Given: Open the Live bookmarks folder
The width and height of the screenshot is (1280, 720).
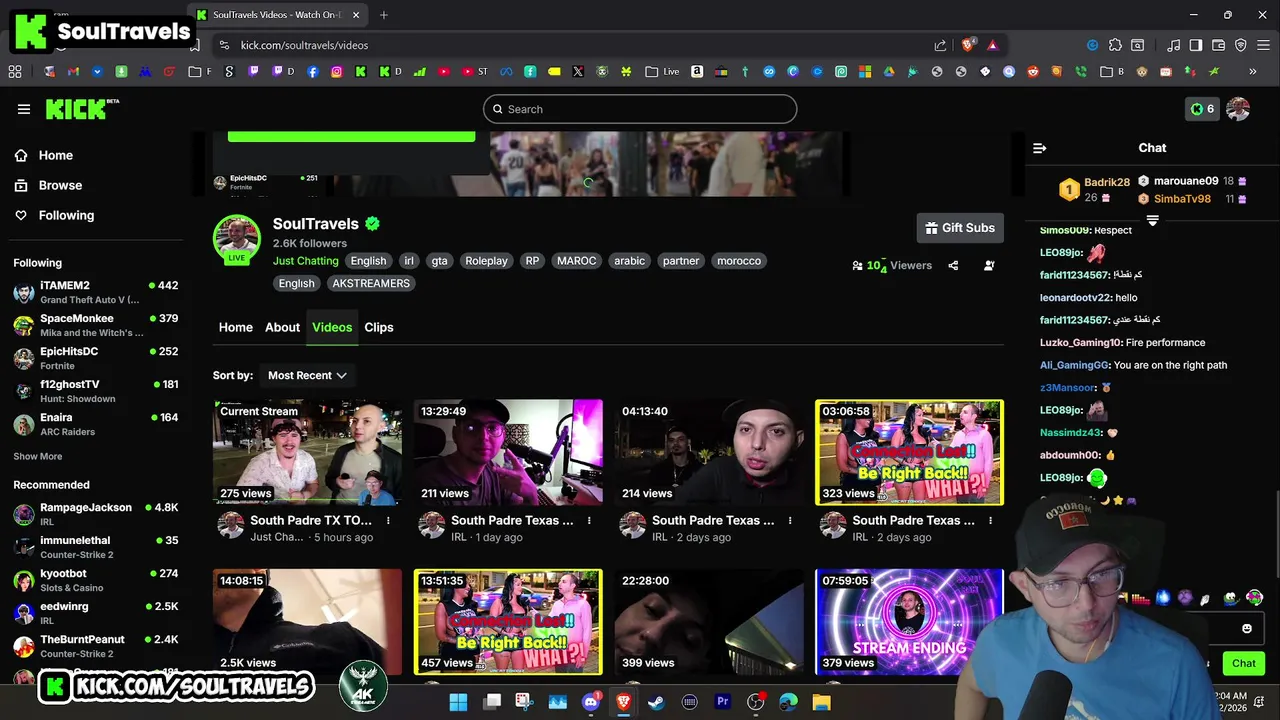Looking at the screenshot, I should [662, 72].
